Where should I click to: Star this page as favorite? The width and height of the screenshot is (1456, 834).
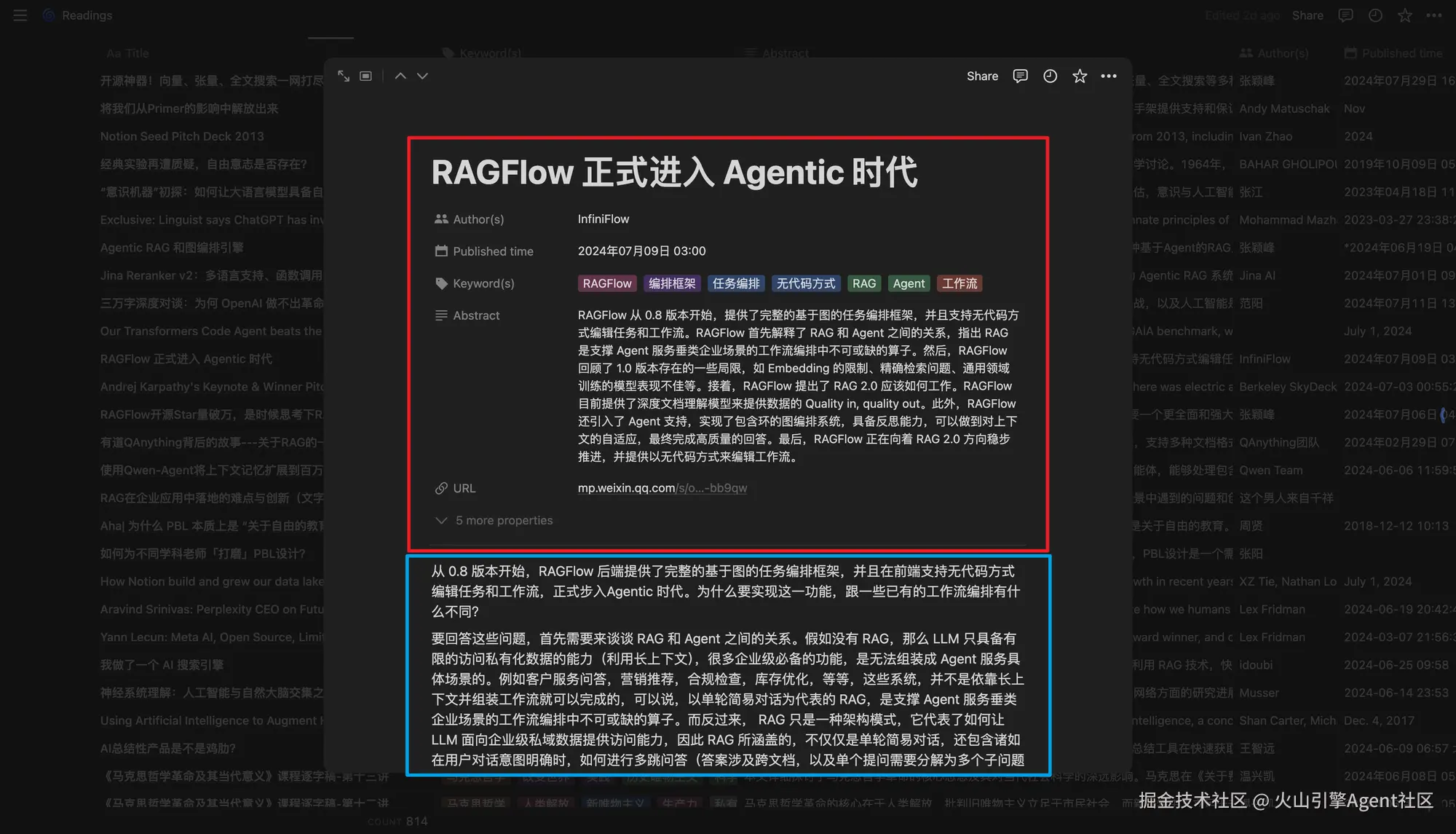tap(1080, 76)
